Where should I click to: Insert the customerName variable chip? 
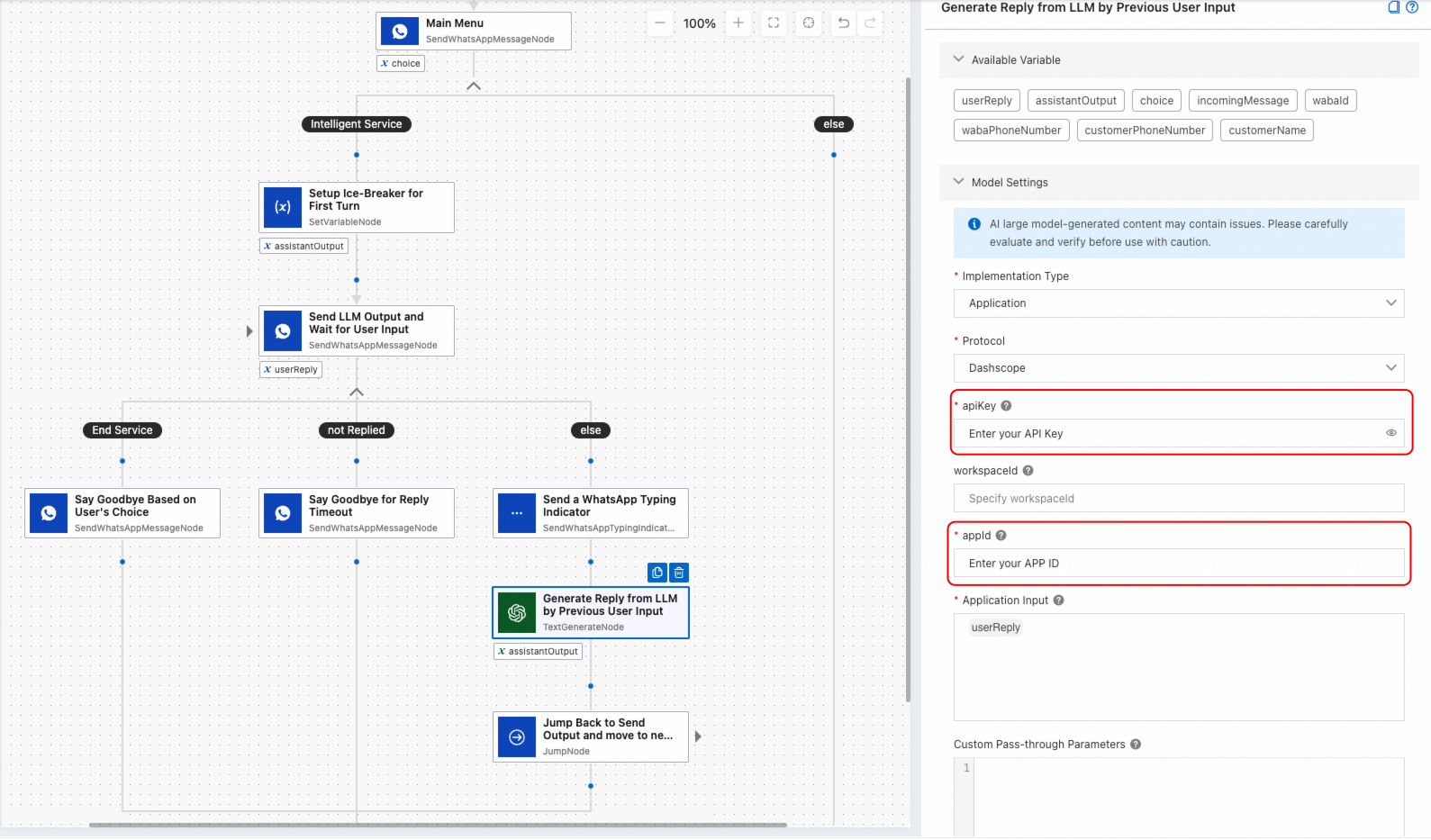1267,131
